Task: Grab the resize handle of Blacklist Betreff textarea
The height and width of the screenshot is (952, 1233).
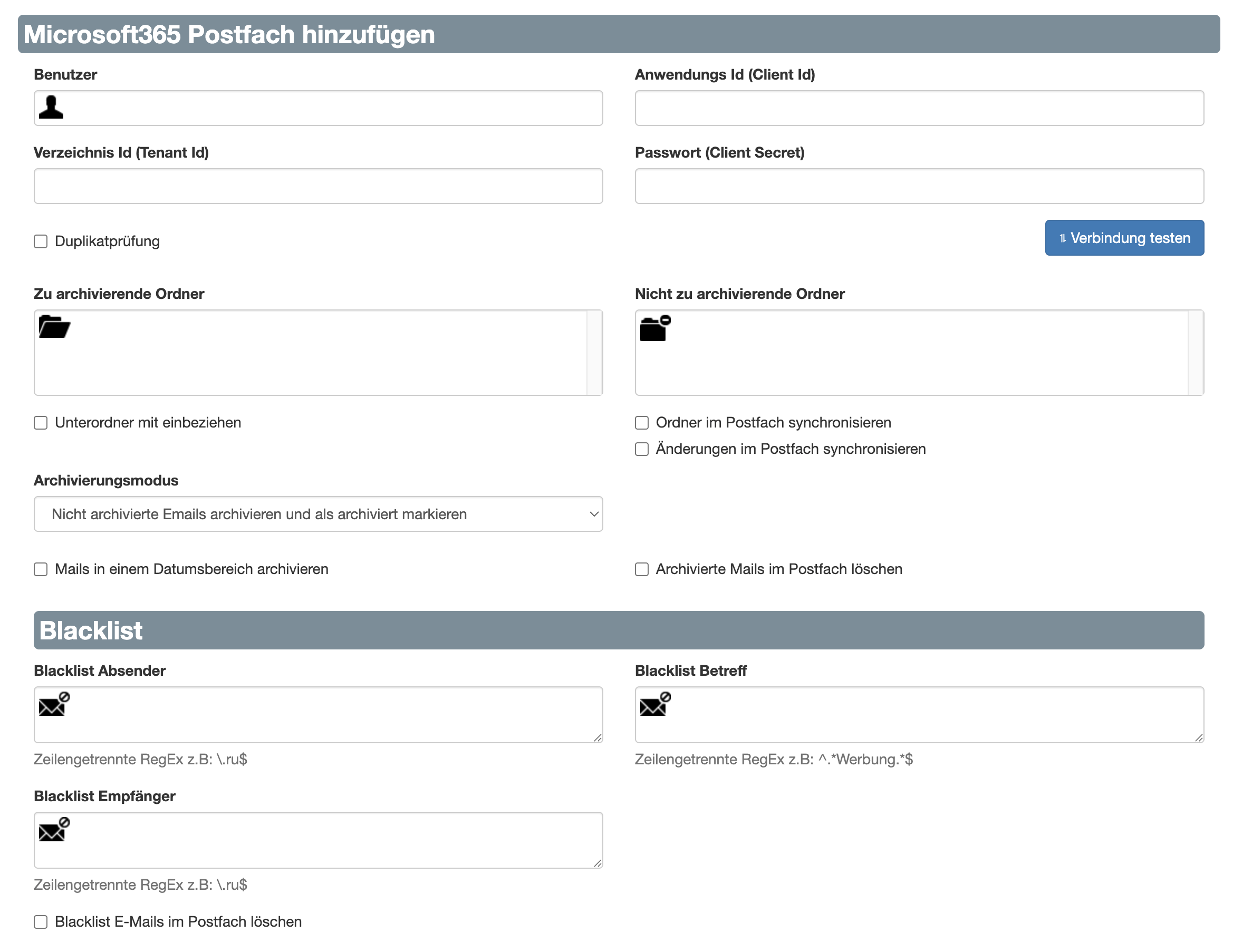Action: tap(1199, 737)
